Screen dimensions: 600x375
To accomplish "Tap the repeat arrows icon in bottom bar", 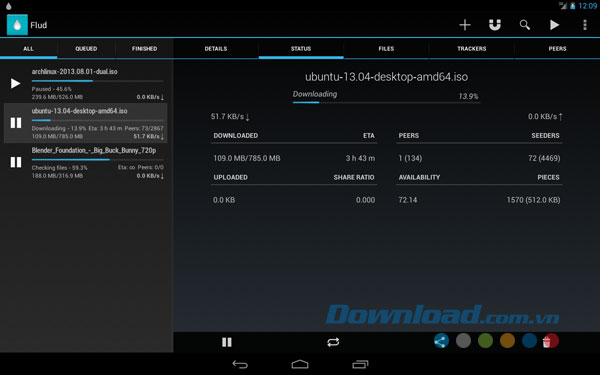I will 333,342.
